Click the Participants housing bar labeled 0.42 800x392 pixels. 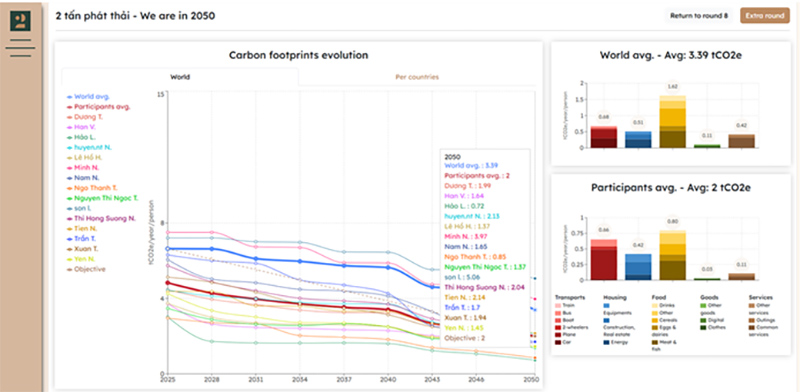tap(638, 266)
